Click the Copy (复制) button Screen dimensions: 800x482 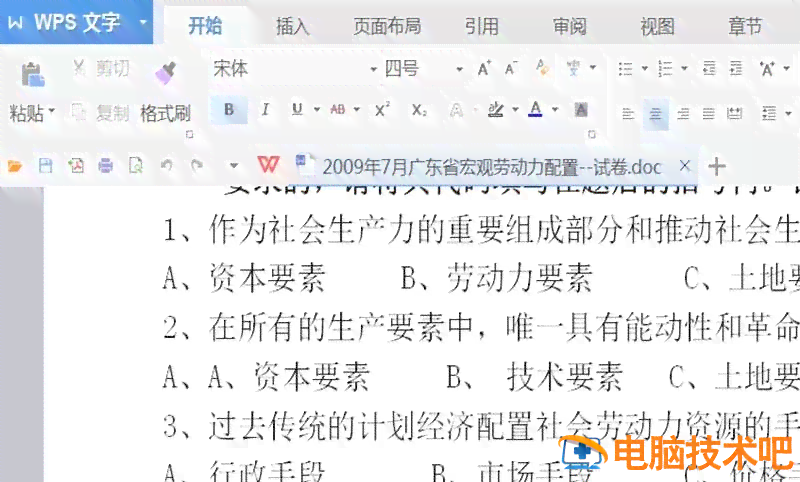point(101,112)
